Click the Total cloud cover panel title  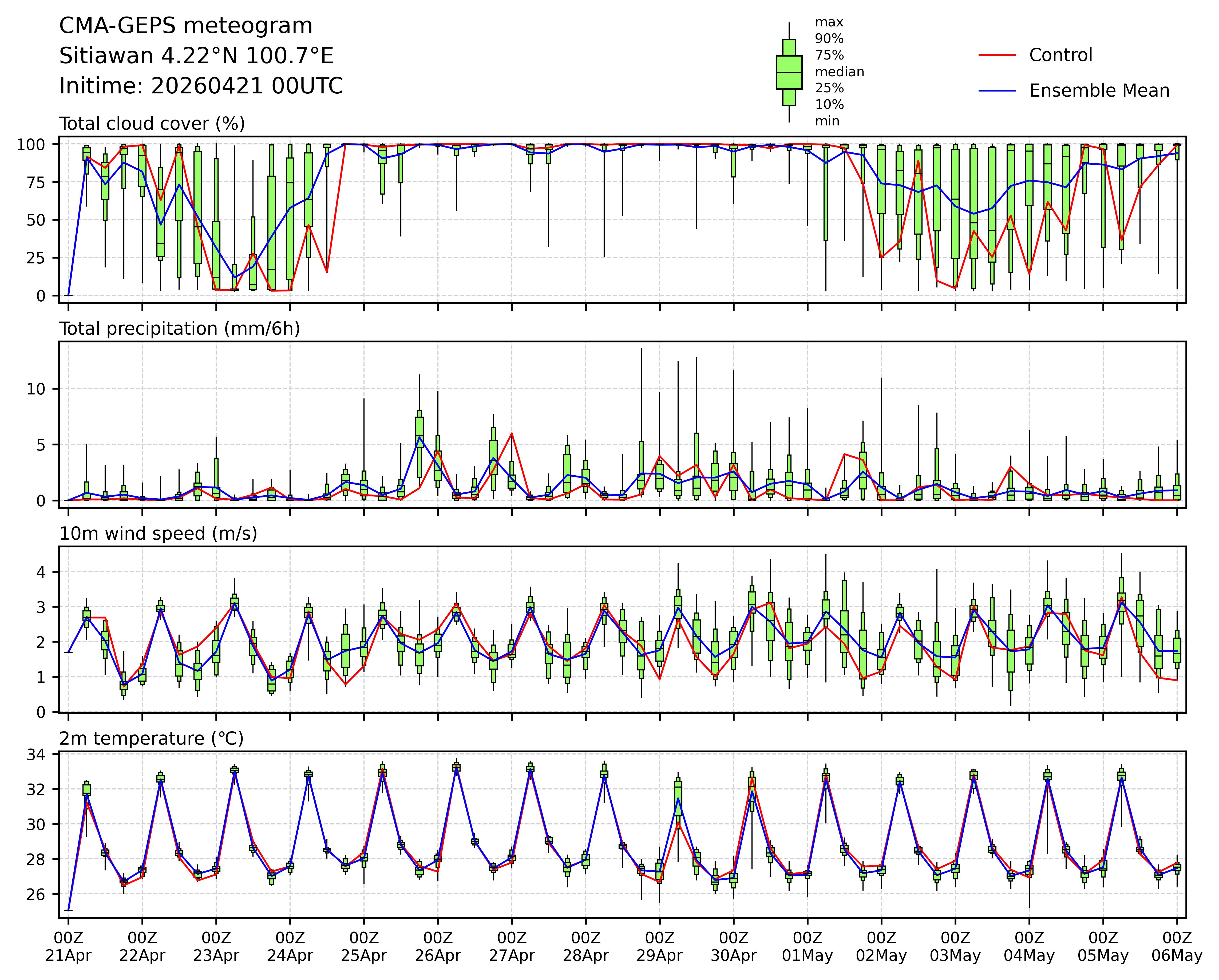point(152,123)
